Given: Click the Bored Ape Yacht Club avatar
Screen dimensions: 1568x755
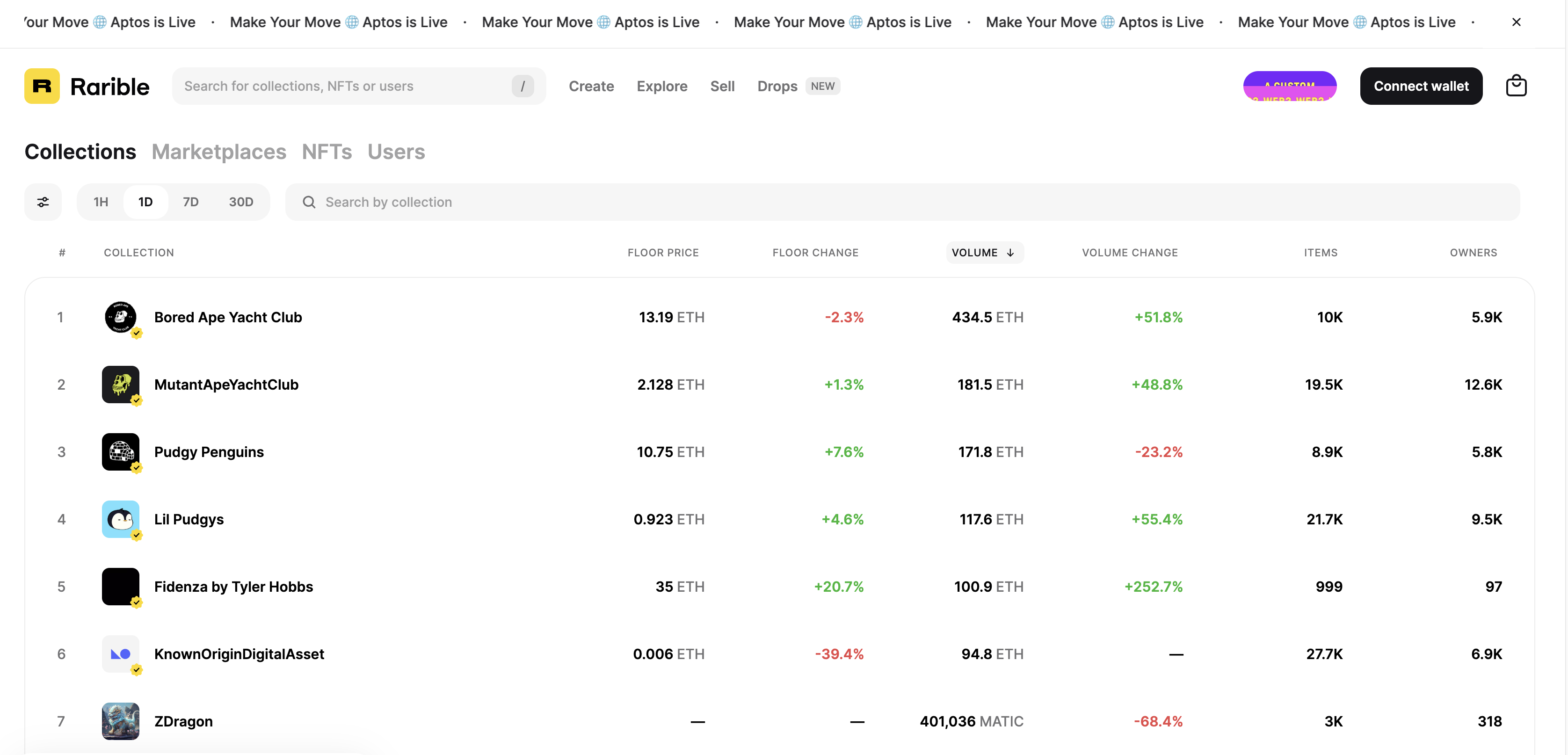Looking at the screenshot, I should [x=121, y=317].
